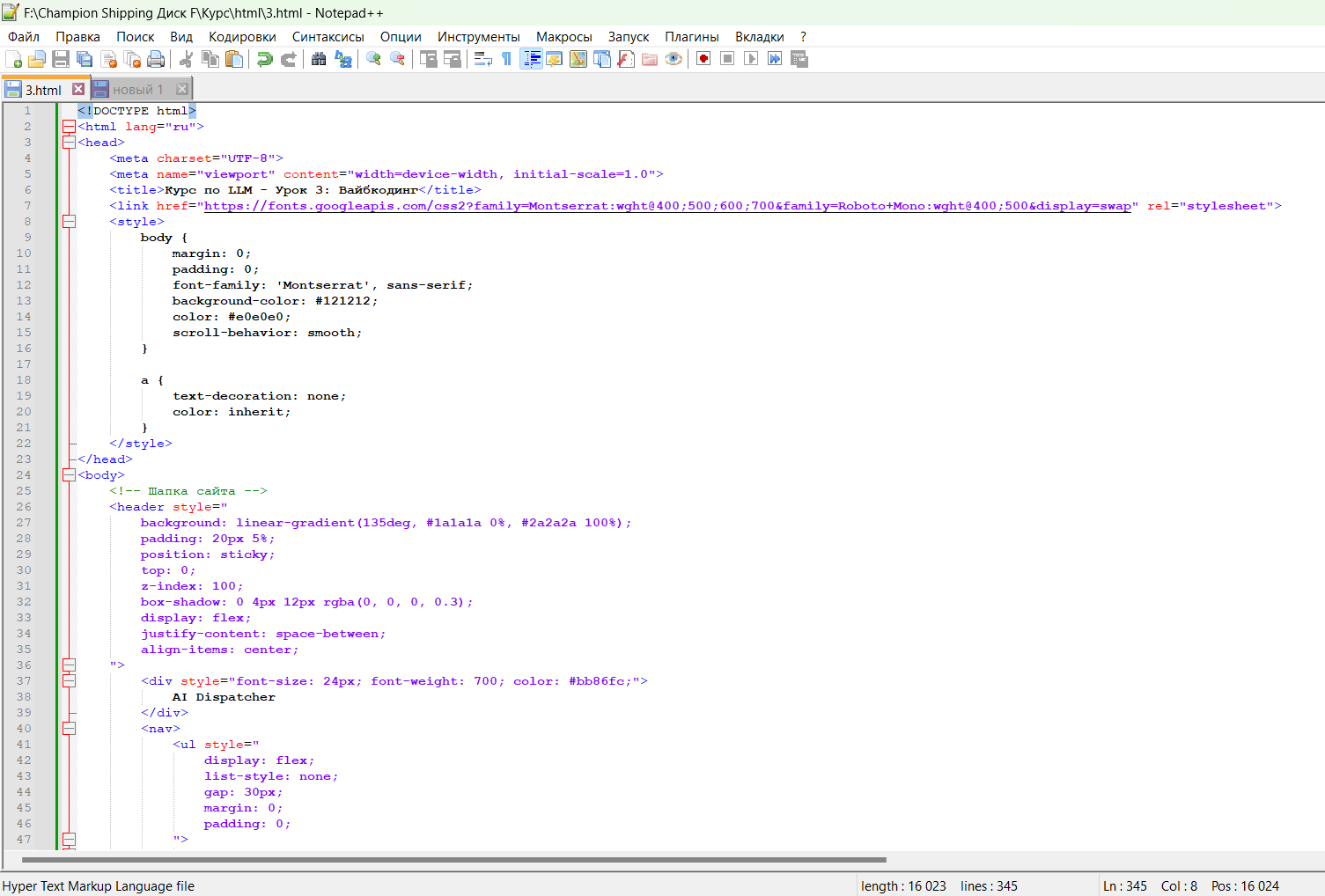Image resolution: width=1325 pixels, height=896 pixels.
Task: Collapse the div fold on line 37
Action: pyautogui.click(x=69, y=681)
